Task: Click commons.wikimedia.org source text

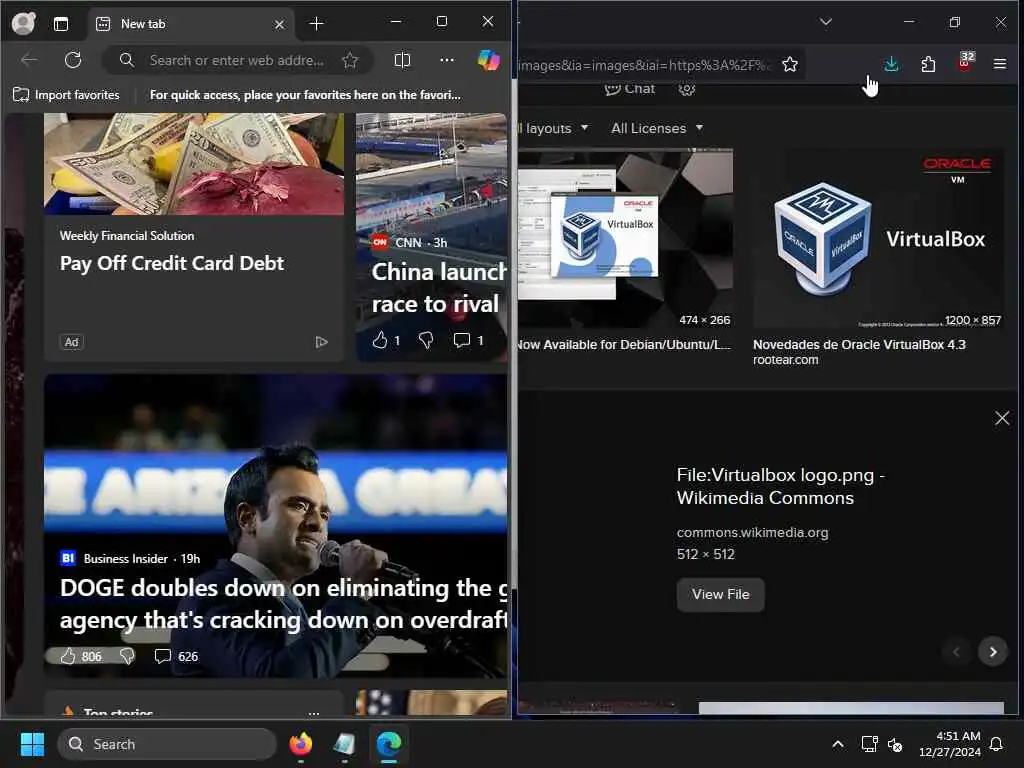Action: 752,532
